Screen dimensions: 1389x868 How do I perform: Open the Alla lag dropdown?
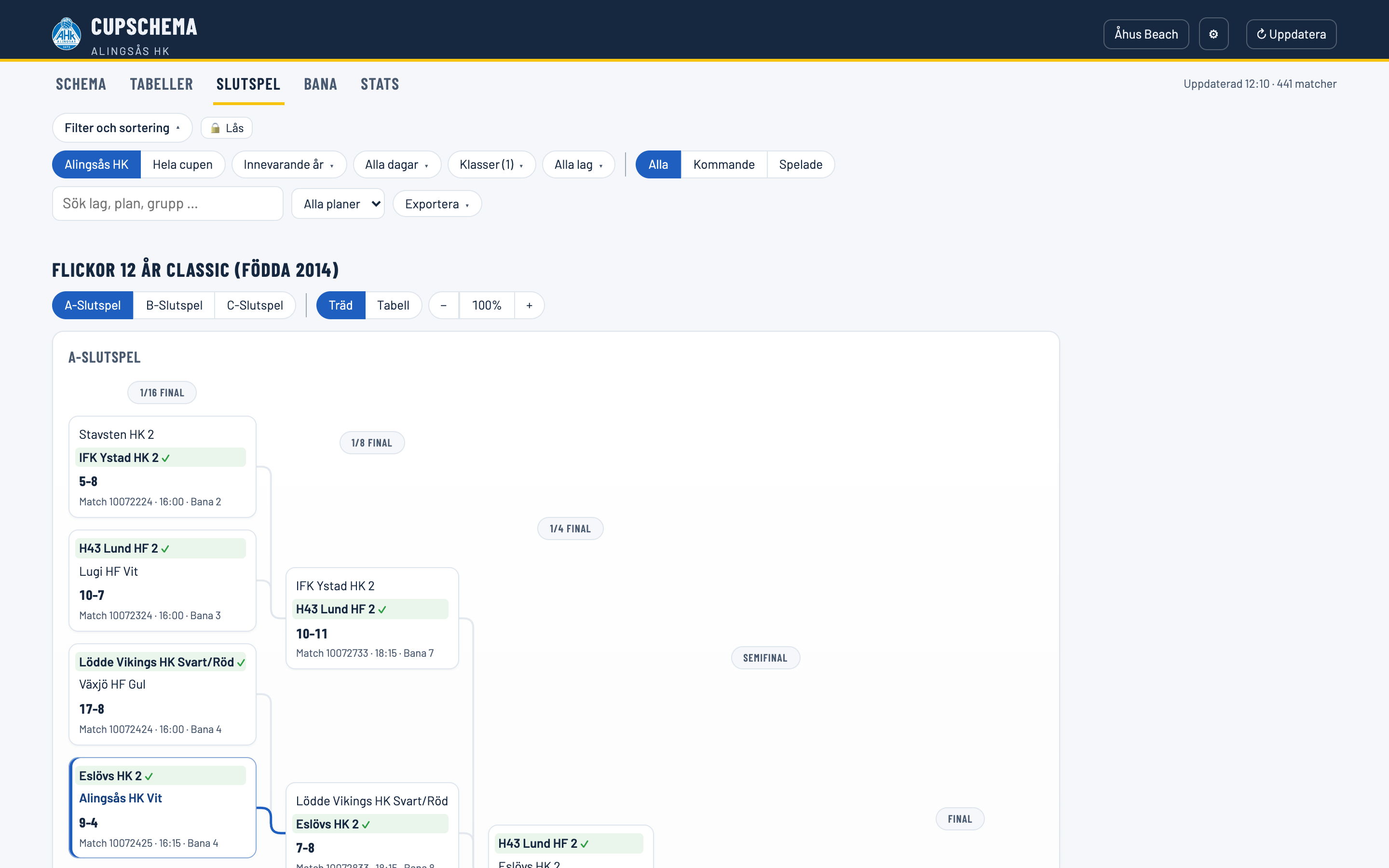tap(579, 165)
